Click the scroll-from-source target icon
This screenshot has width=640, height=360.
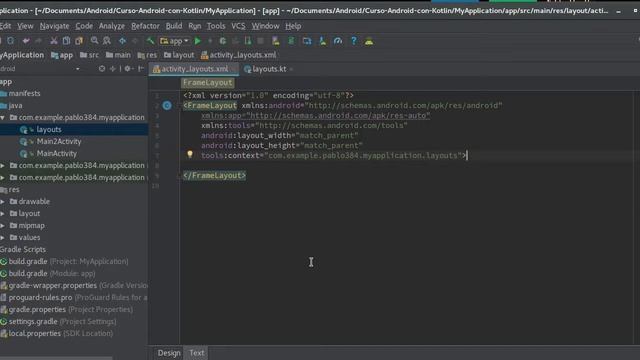click(102, 69)
